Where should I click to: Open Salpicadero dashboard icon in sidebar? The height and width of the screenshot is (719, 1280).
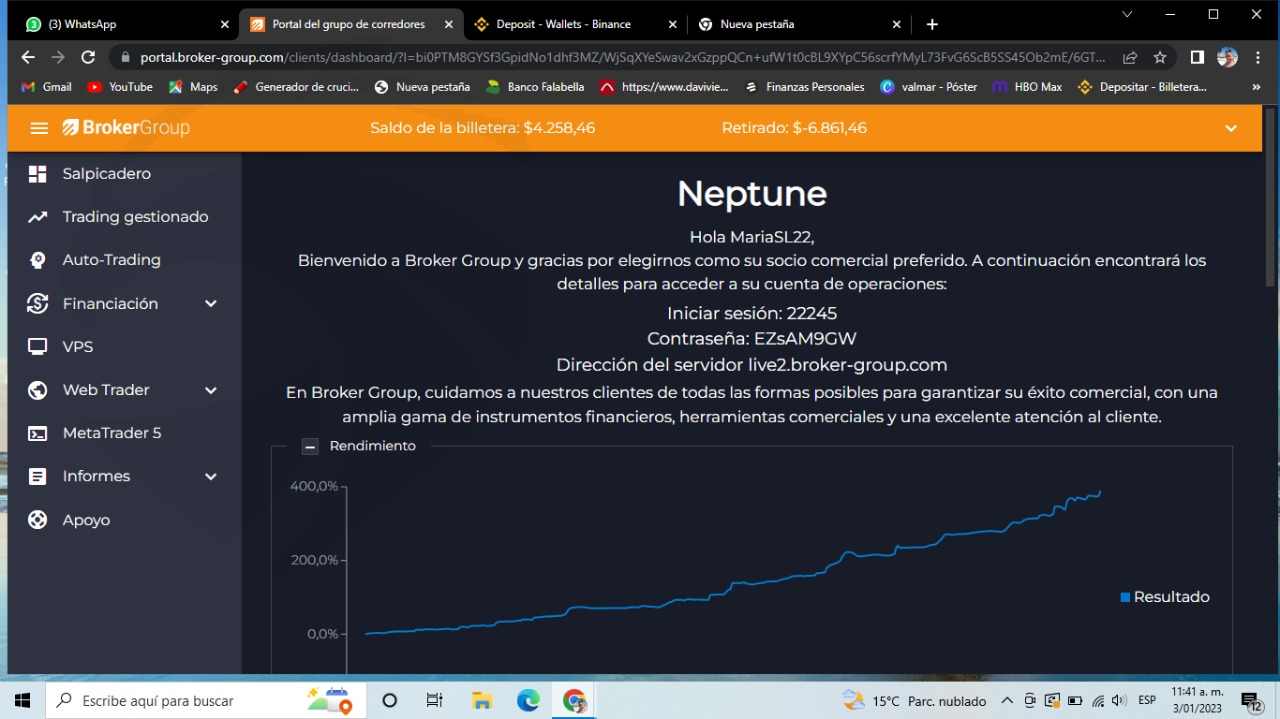(38, 174)
